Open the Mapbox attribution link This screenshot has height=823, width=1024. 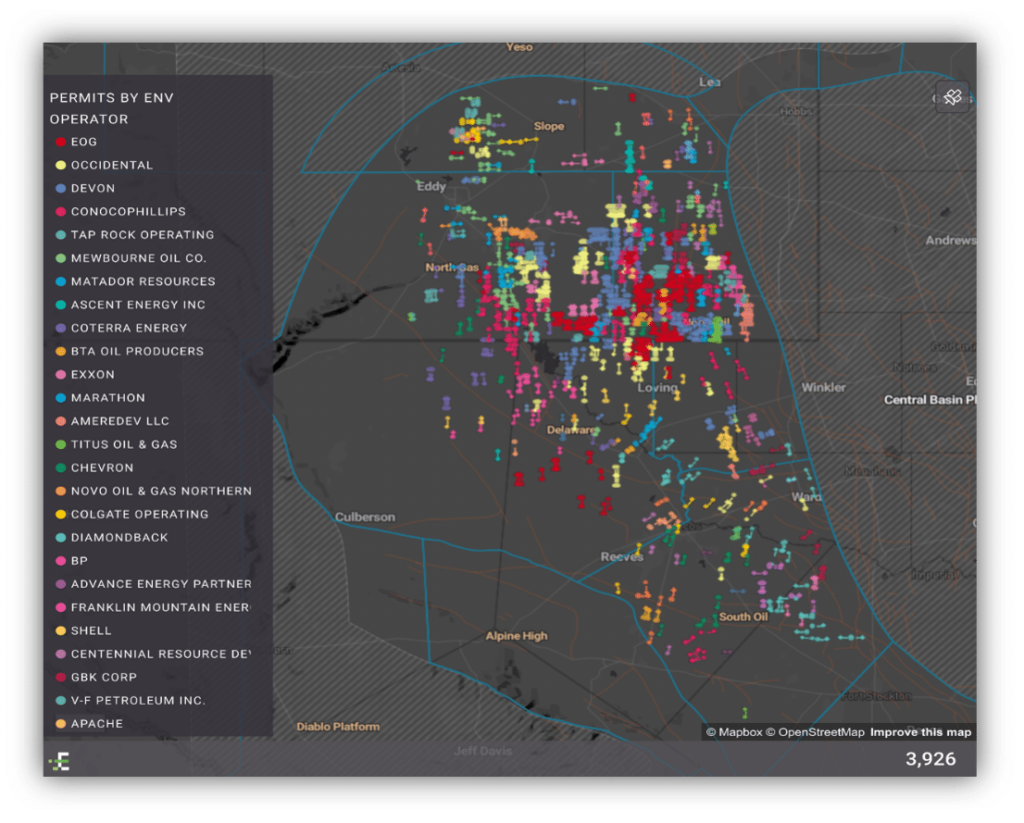734,733
